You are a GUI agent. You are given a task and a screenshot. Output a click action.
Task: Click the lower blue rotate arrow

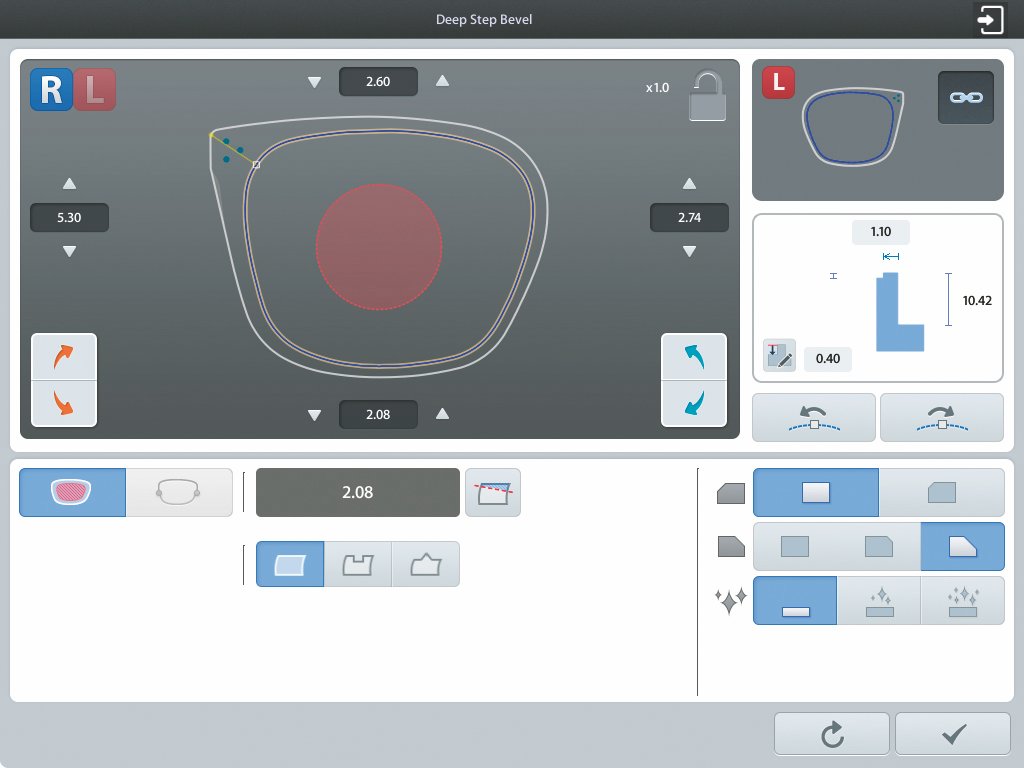point(693,403)
